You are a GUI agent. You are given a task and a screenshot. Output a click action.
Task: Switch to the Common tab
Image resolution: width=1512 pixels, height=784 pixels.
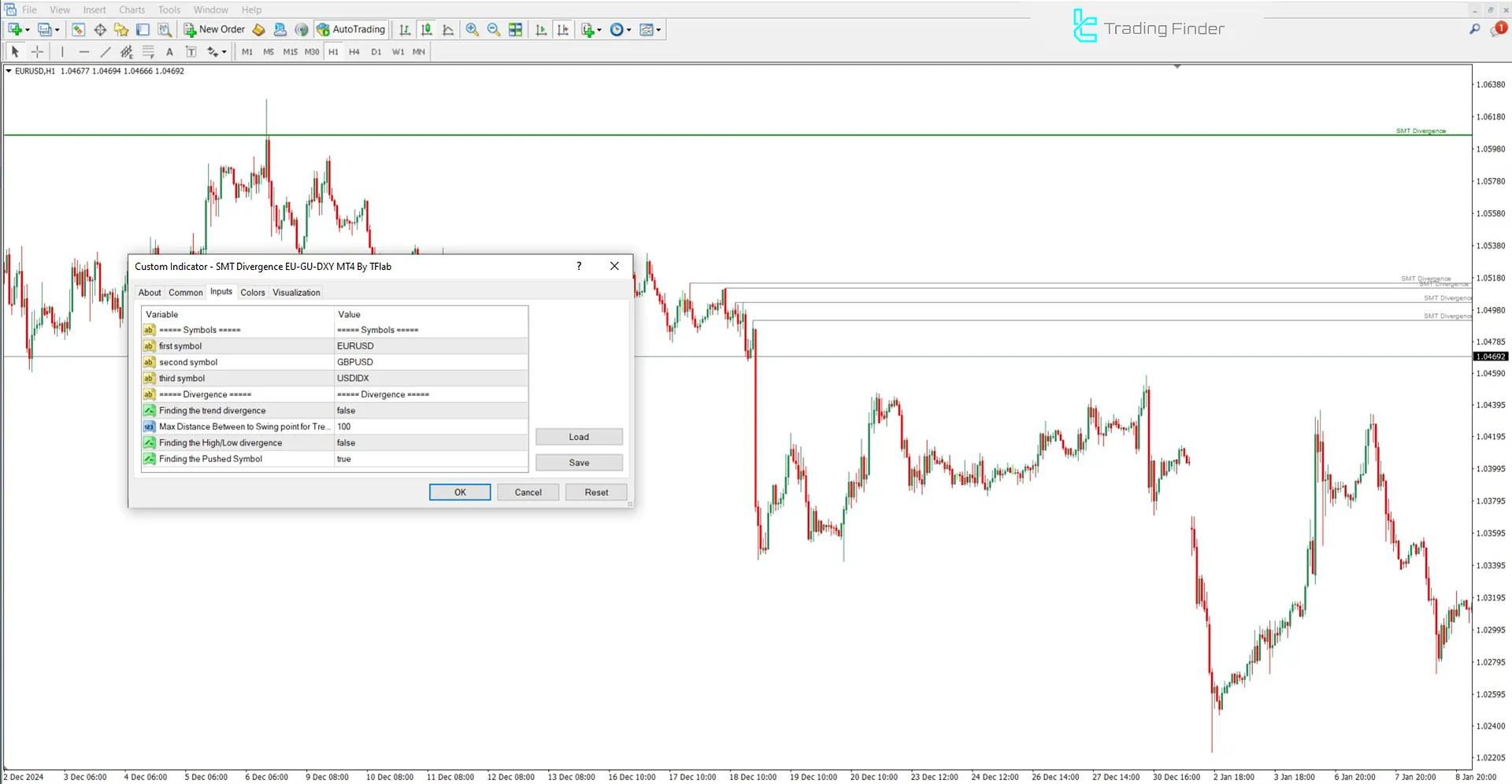(x=186, y=293)
